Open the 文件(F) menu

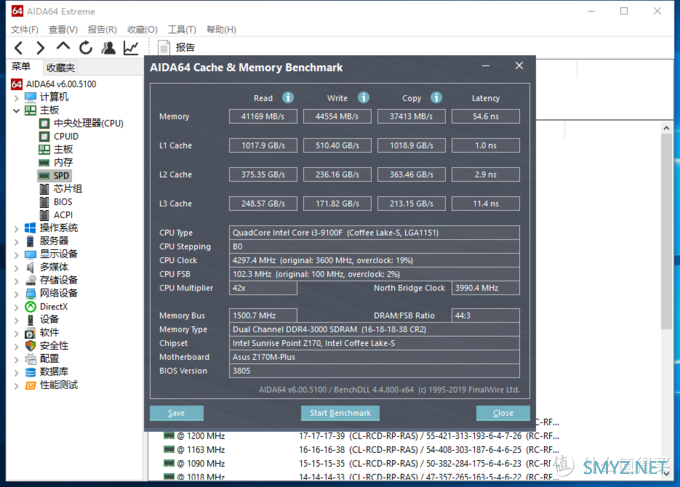coord(24,29)
